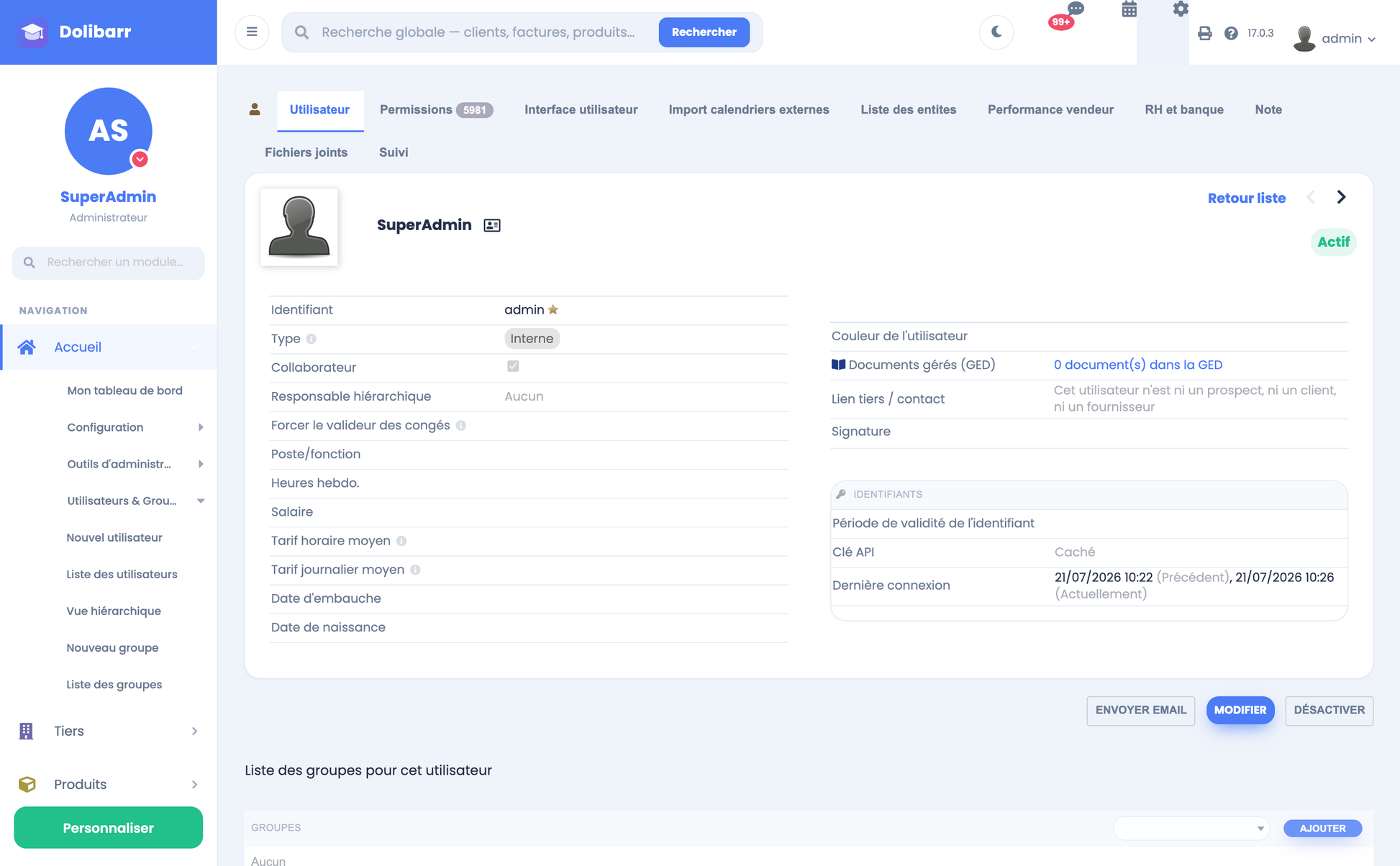Toggle the hamburger menu button
Screen dimensions: 1400x866
click(x=252, y=32)
